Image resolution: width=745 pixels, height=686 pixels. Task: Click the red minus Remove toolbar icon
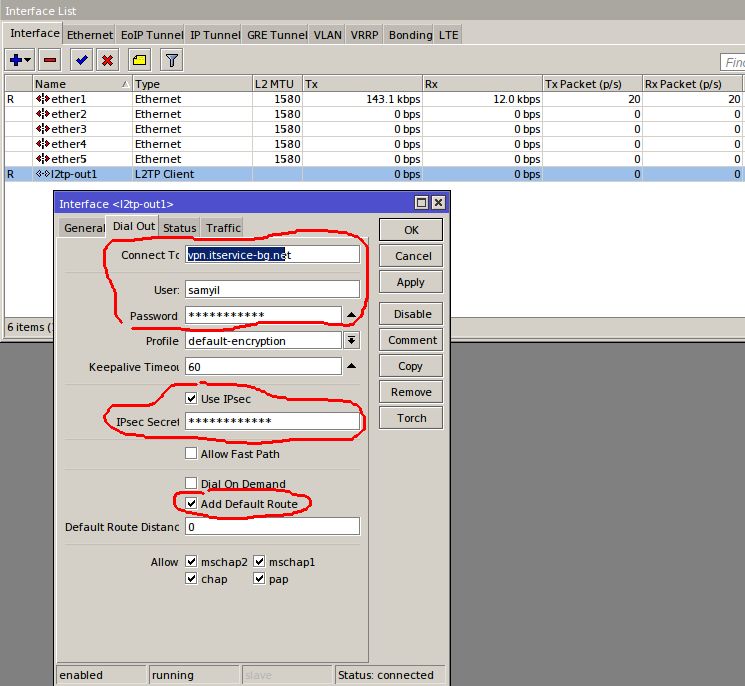pyautogui.click(x=50, y=60)
